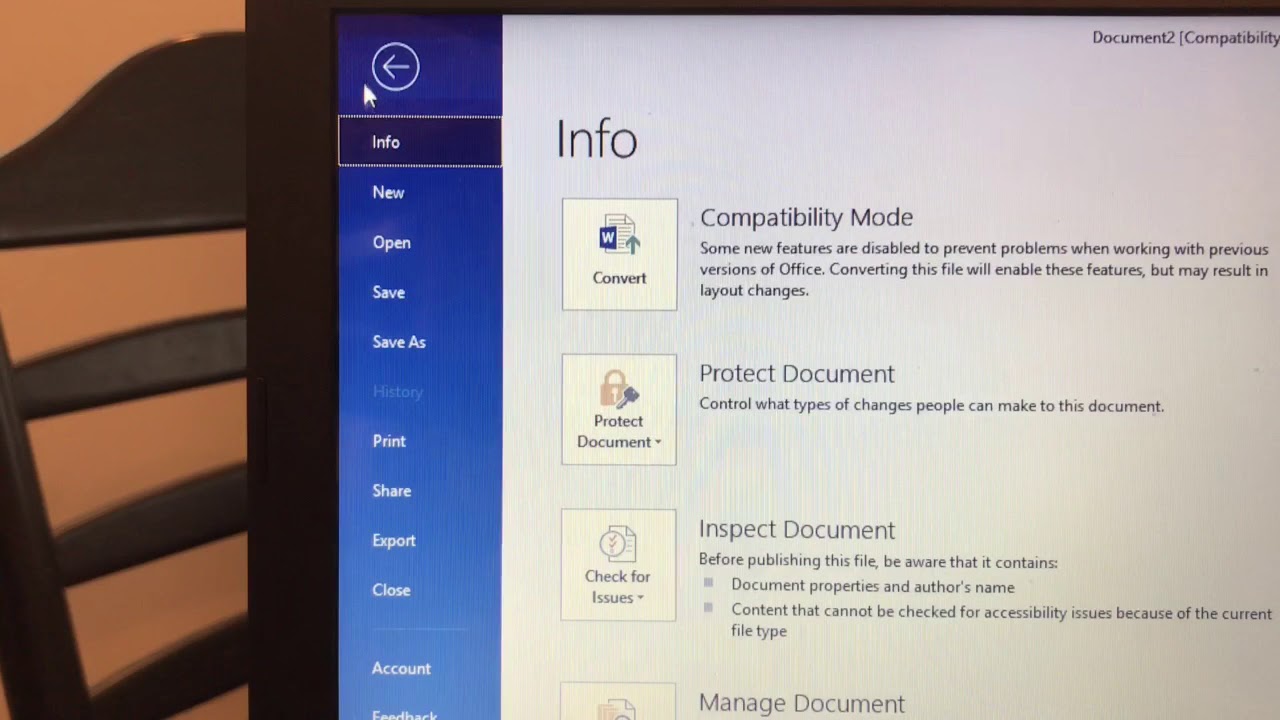Open the Share page
Image resolution: width=1280 pixels, height=720 pixels.
click(x=391, y=491)
